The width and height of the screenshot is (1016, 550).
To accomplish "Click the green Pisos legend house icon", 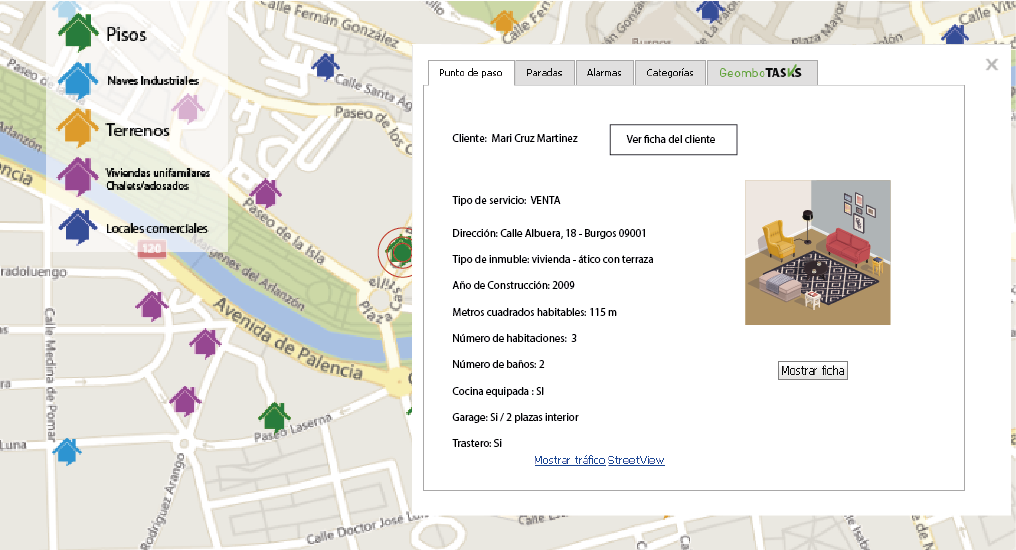I will click(x=78, y=34).
